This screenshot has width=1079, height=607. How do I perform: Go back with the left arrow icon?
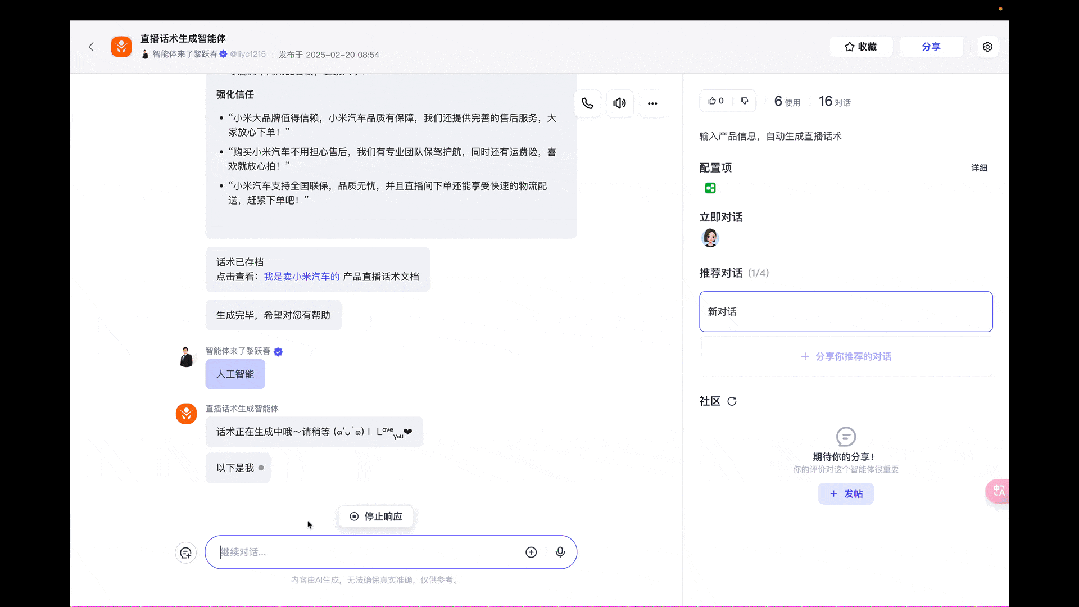91,47
